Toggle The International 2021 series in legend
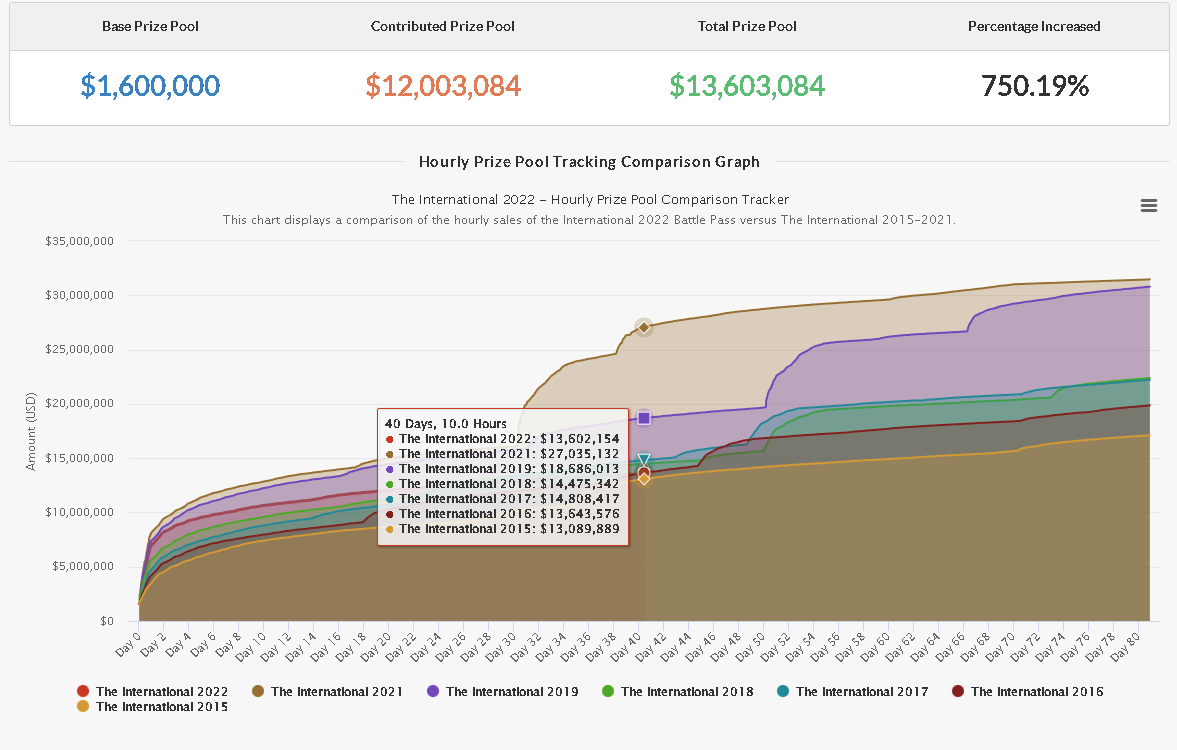 pyautogui.click(x=327, y=691)
